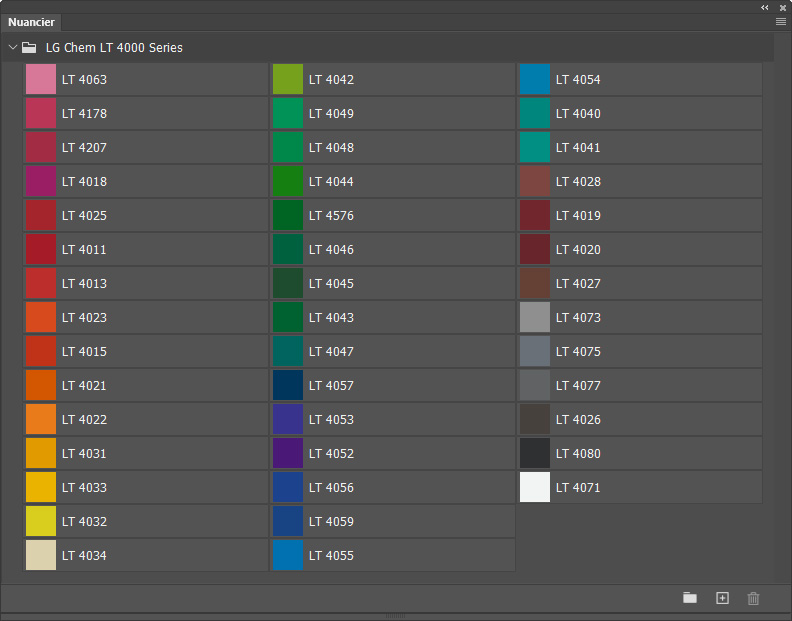
Task: Choose the LT 4013 swatch
Action: pos(41,283)
